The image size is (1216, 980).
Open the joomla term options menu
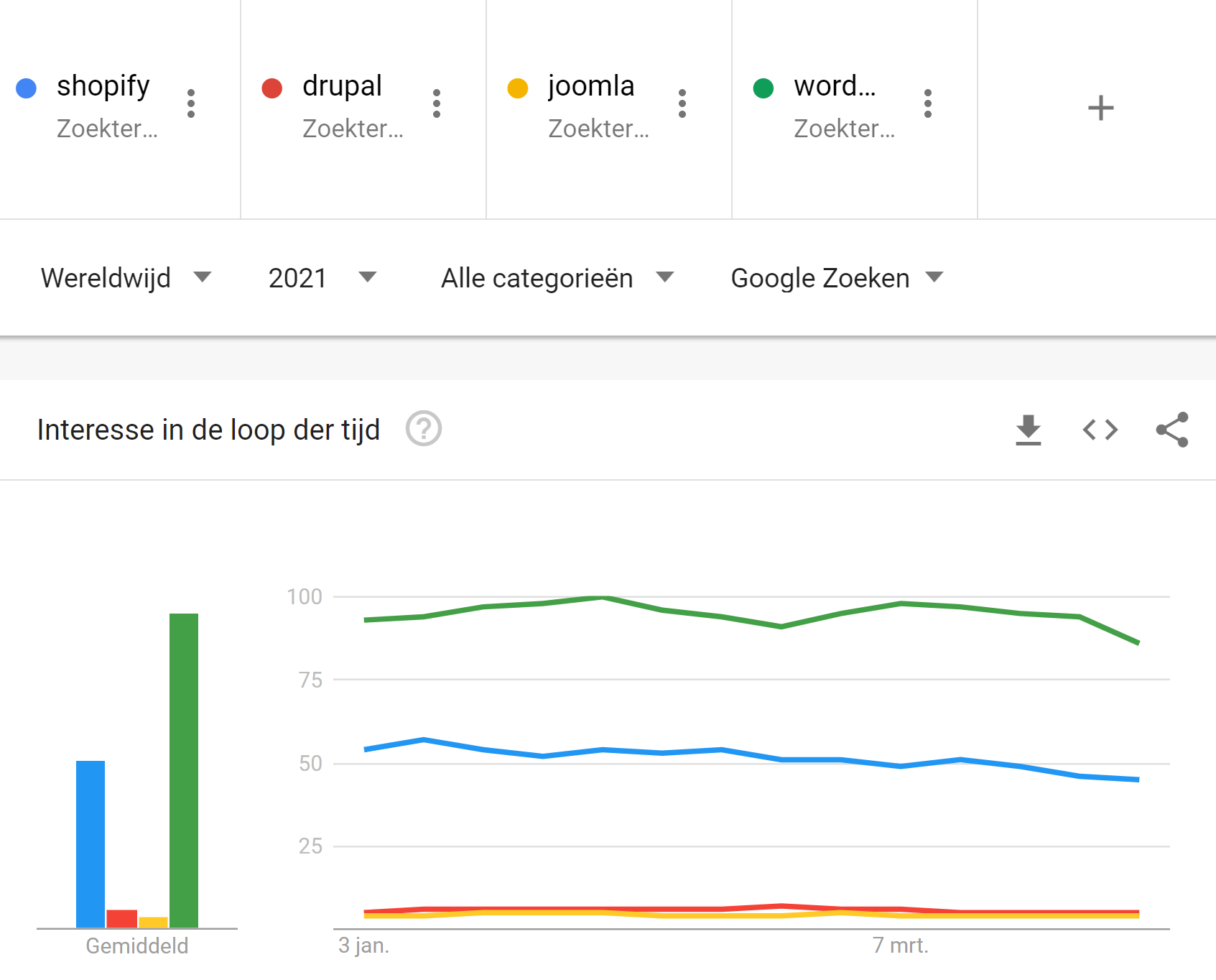pos(682,103)
